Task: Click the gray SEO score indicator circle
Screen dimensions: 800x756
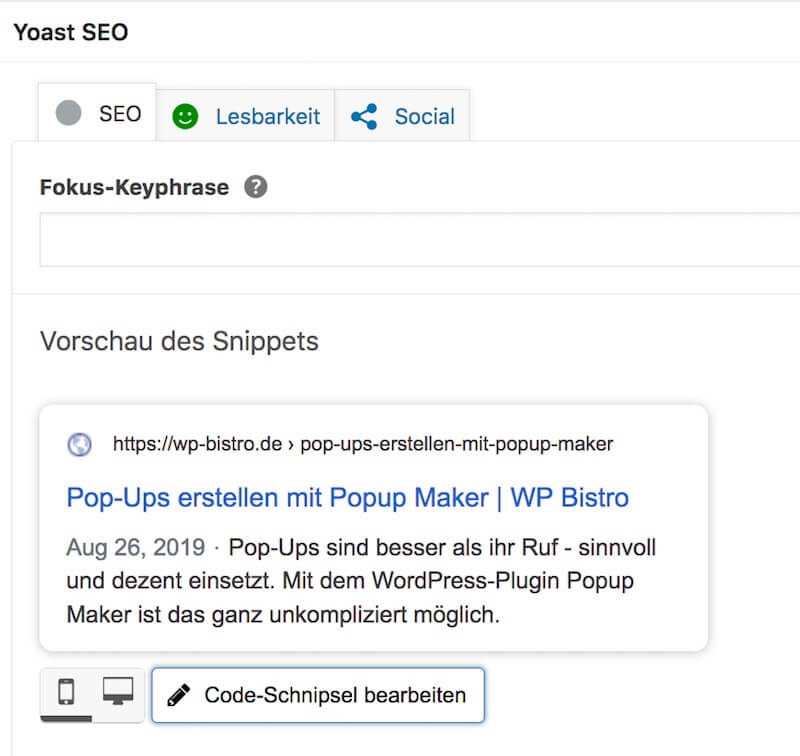Action: 68,114
